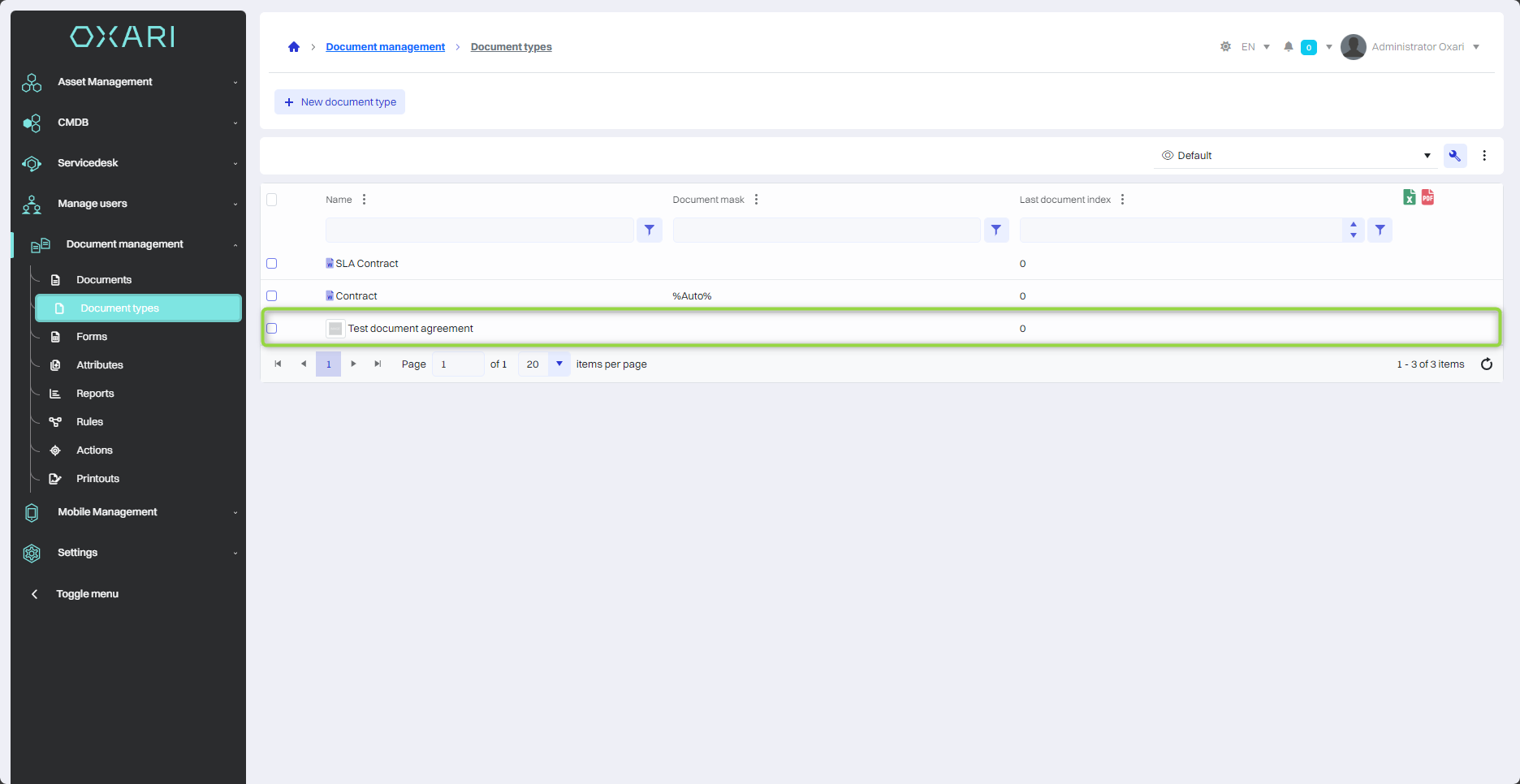This screenshot has width=1520, height=784.
Task: Open Reports in the sidebar
Action: tap(95, 394)
